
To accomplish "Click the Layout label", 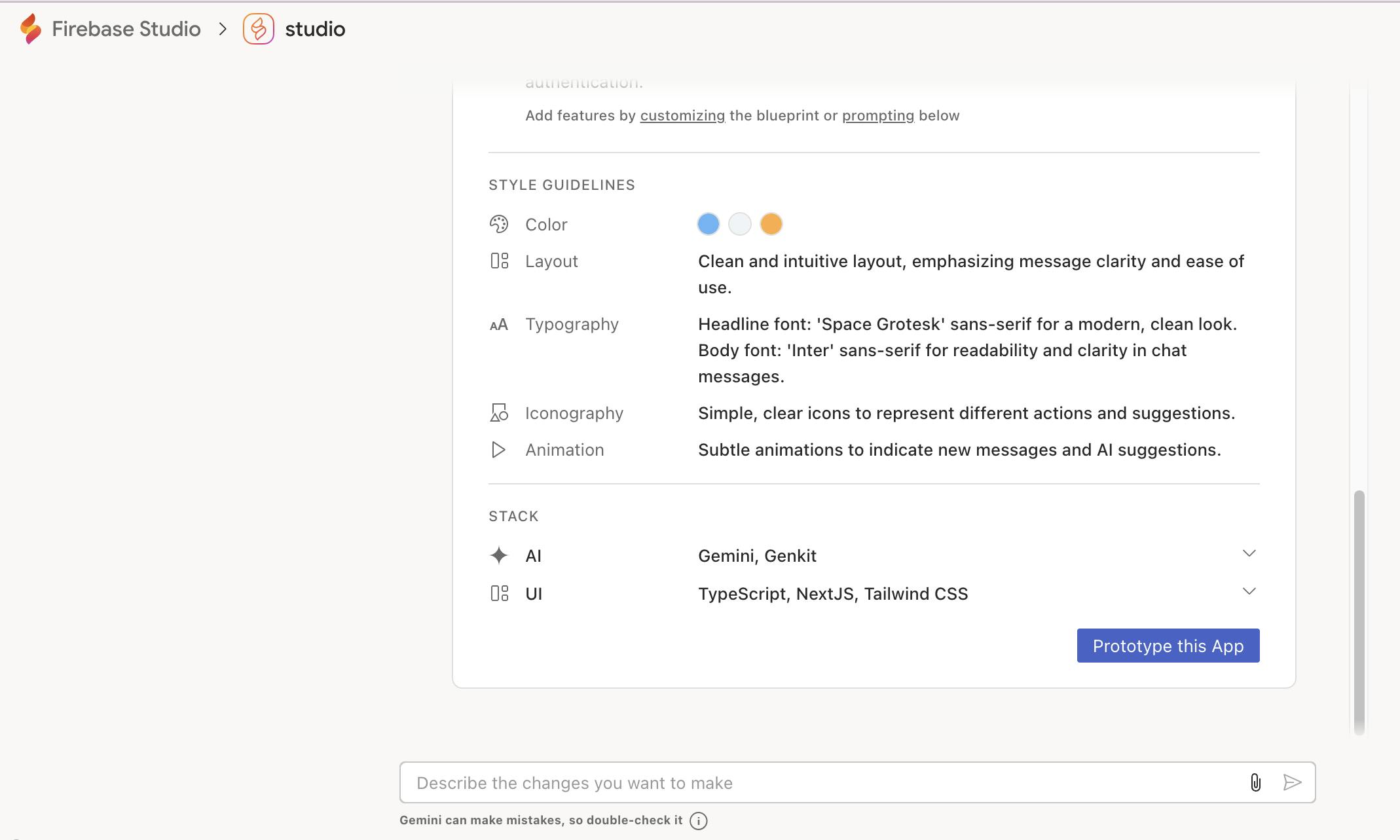I will click(551, 261).
